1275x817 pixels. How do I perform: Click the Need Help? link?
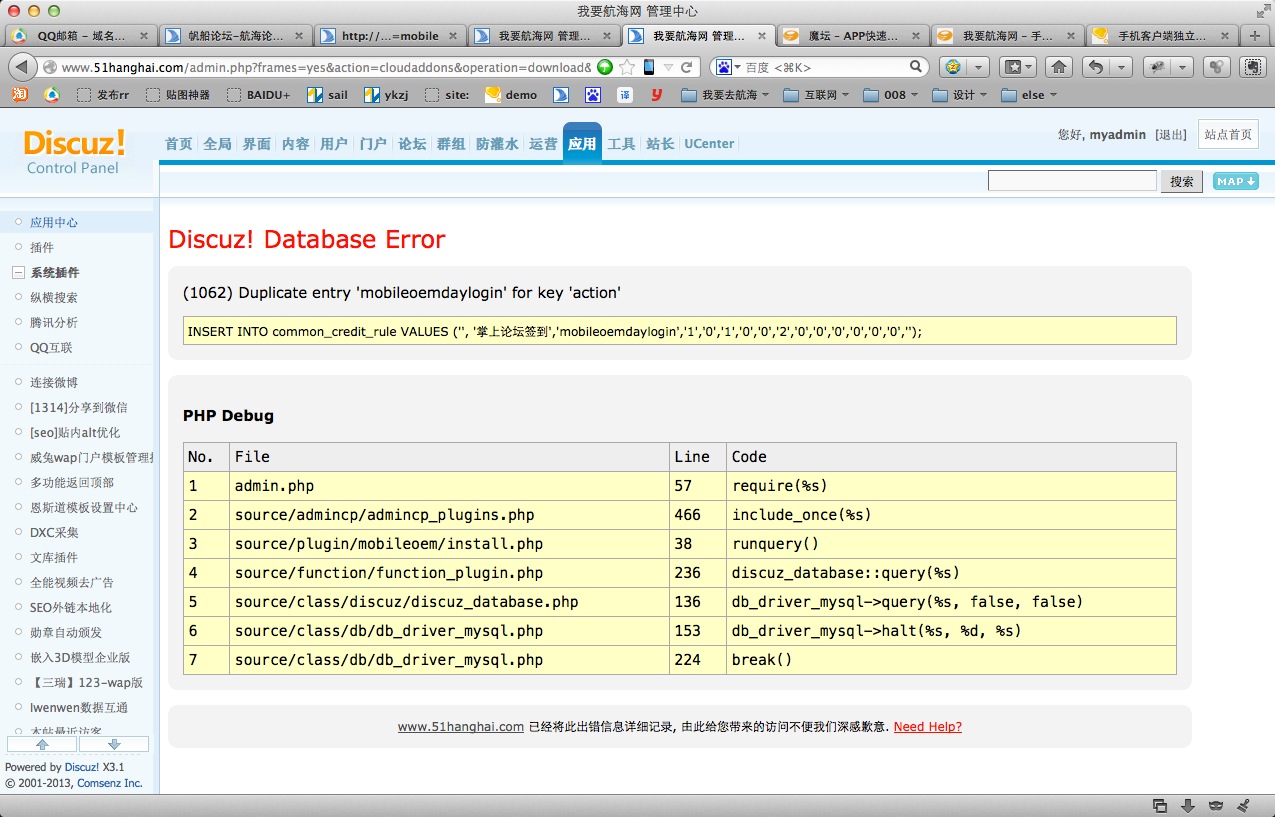point(927,727)
